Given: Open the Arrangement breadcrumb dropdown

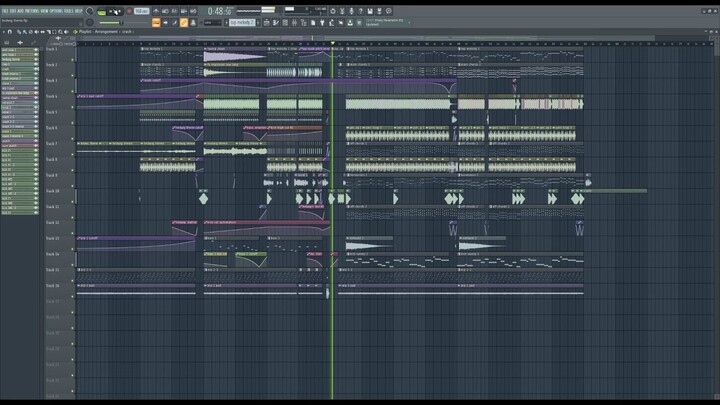Looking at the screenshot, I should pos(107,32).
